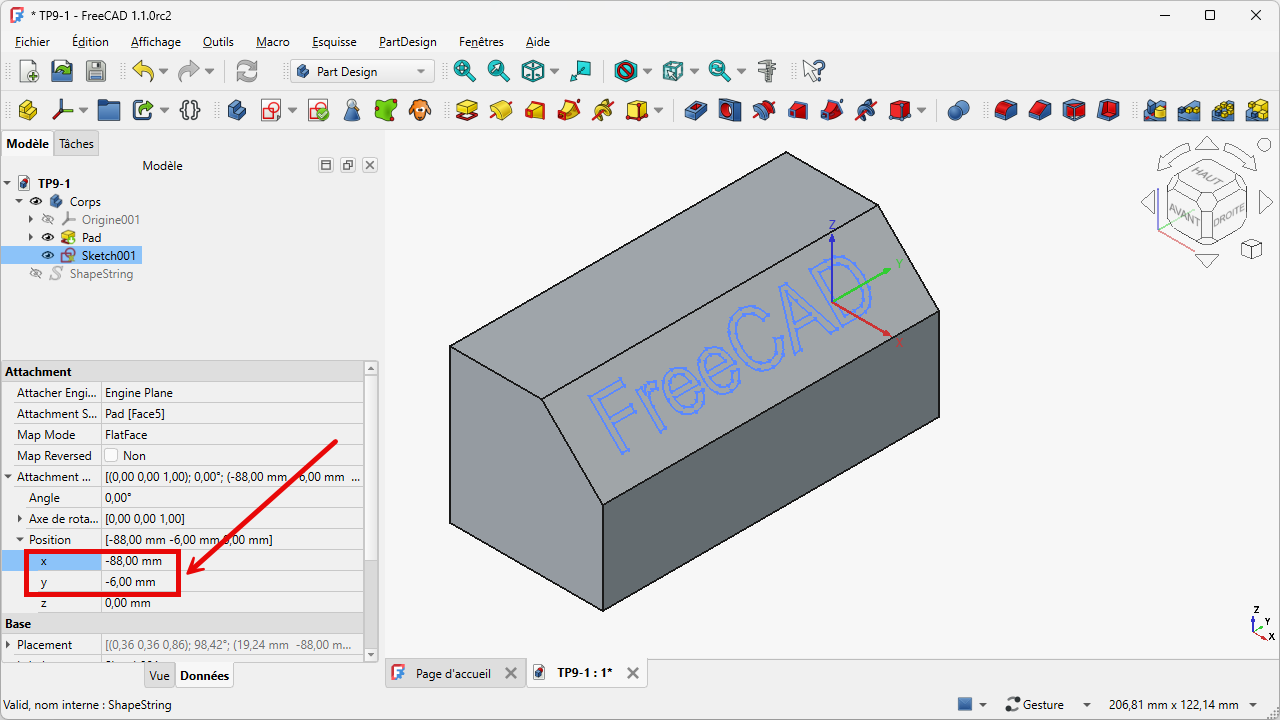Switch to the Vue properties tab
1280x720 pixels.
(159, 676)
